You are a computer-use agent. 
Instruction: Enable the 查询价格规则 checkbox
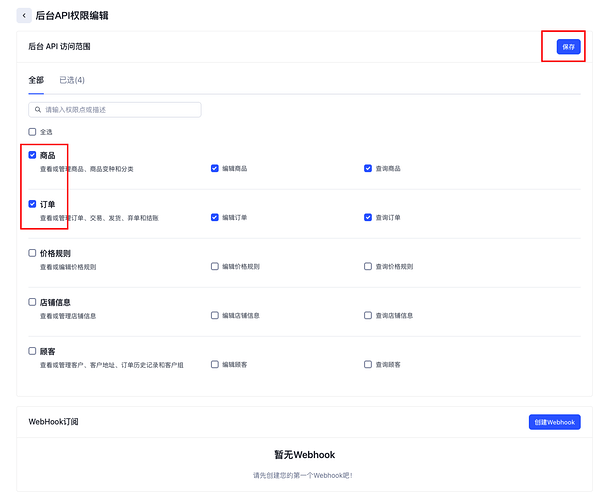[x=368, y=266]
